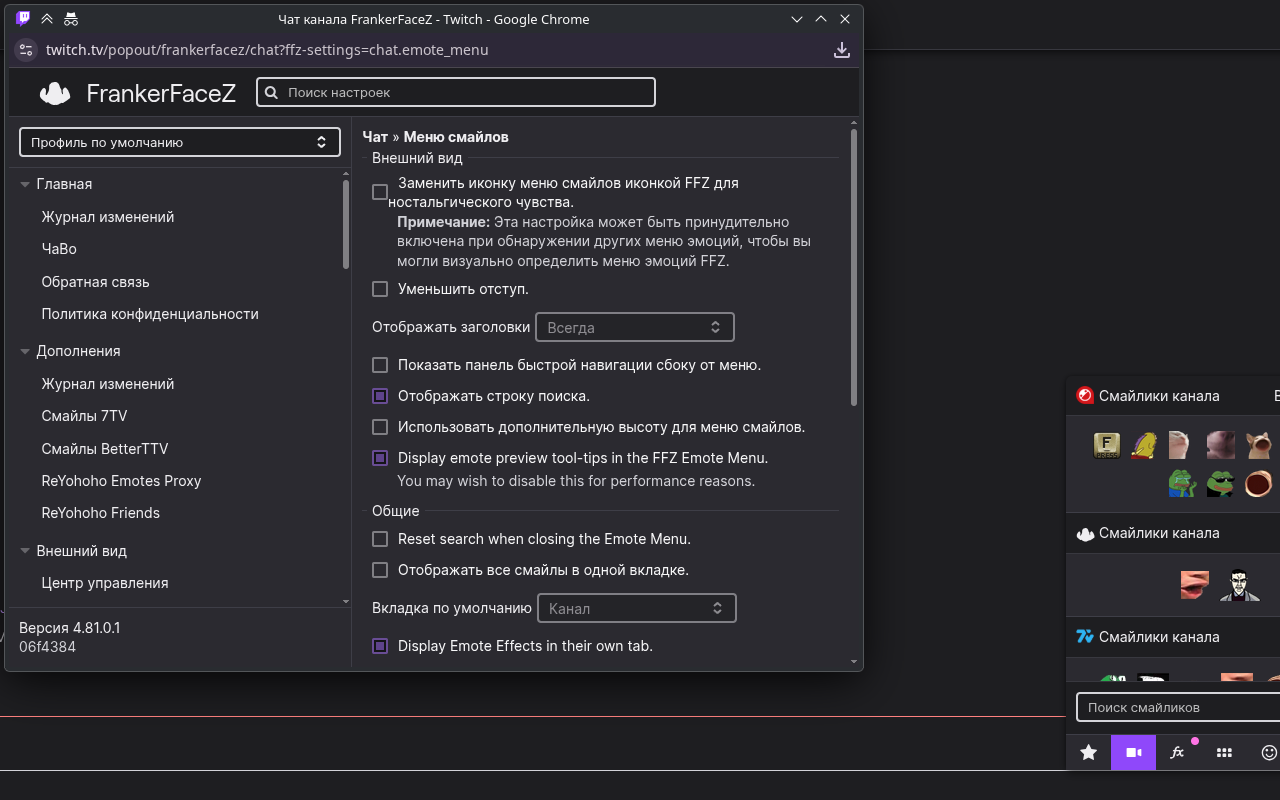
Task: Open 'Журнал изменений' under Главная
Action: click(108, 217)
